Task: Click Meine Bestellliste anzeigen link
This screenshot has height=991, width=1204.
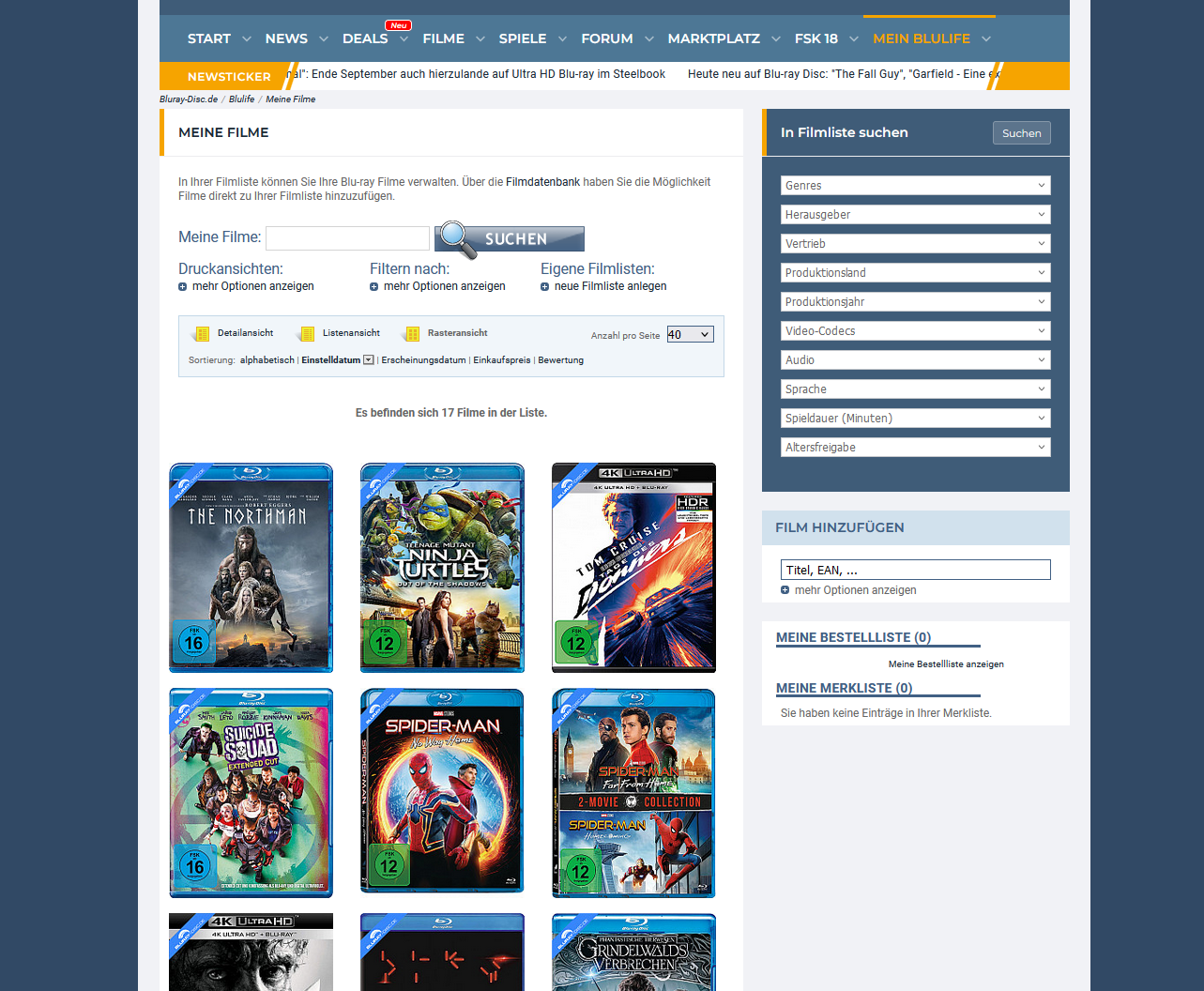Action: click(x=946, y=664)
